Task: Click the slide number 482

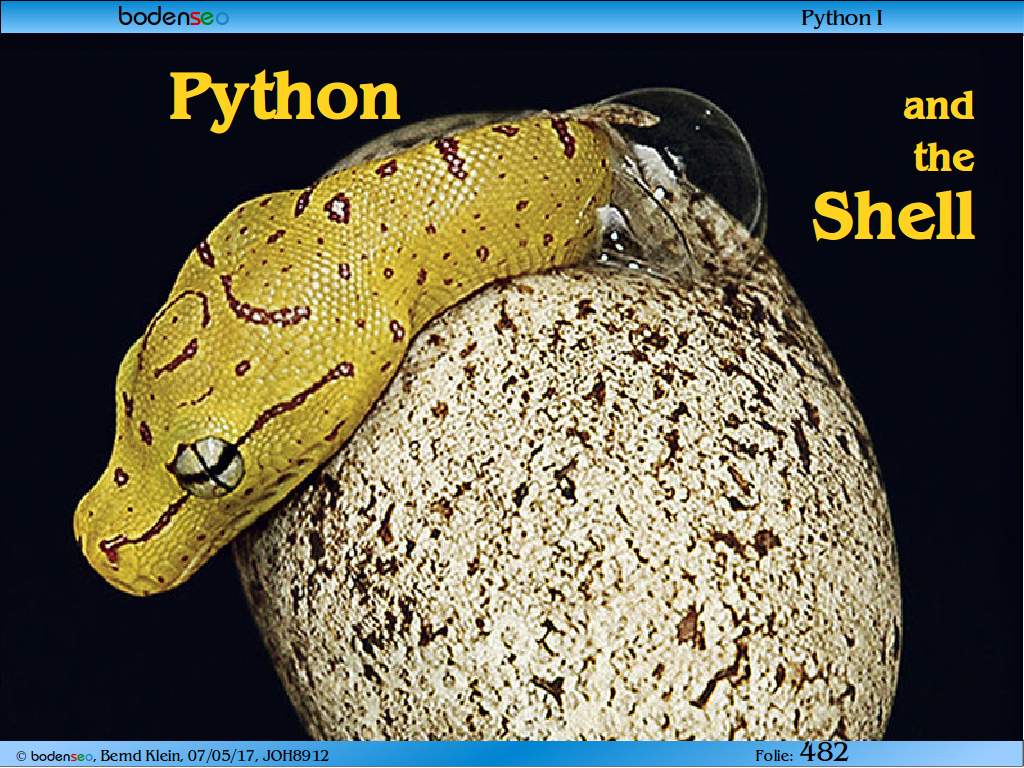Action: (824, 752)
